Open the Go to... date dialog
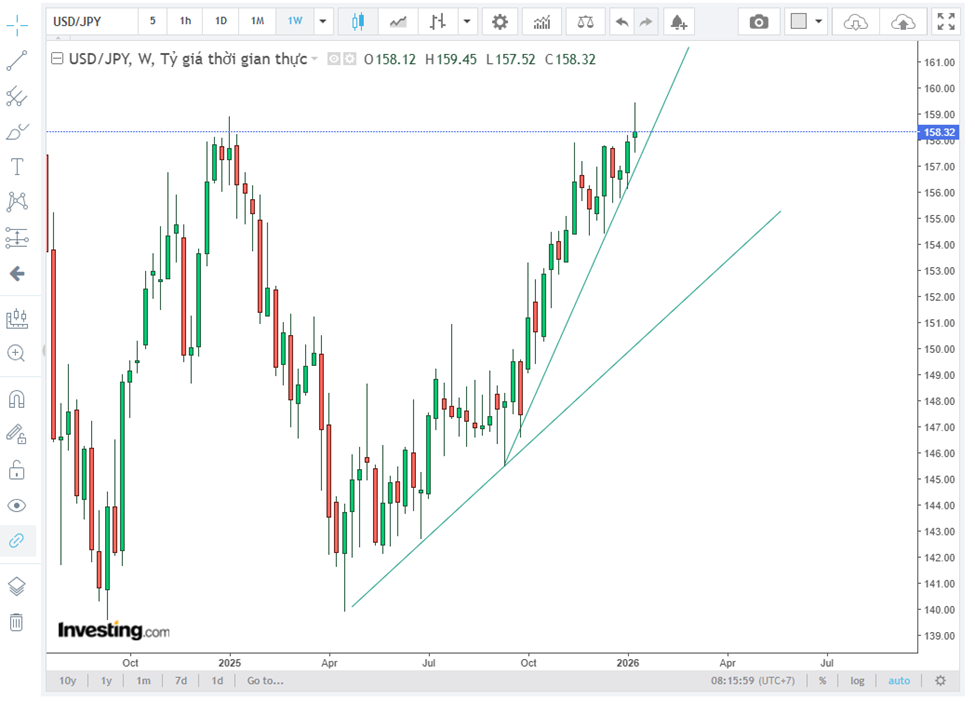Viewport: 975px width, 701px height. click(265, 680)
